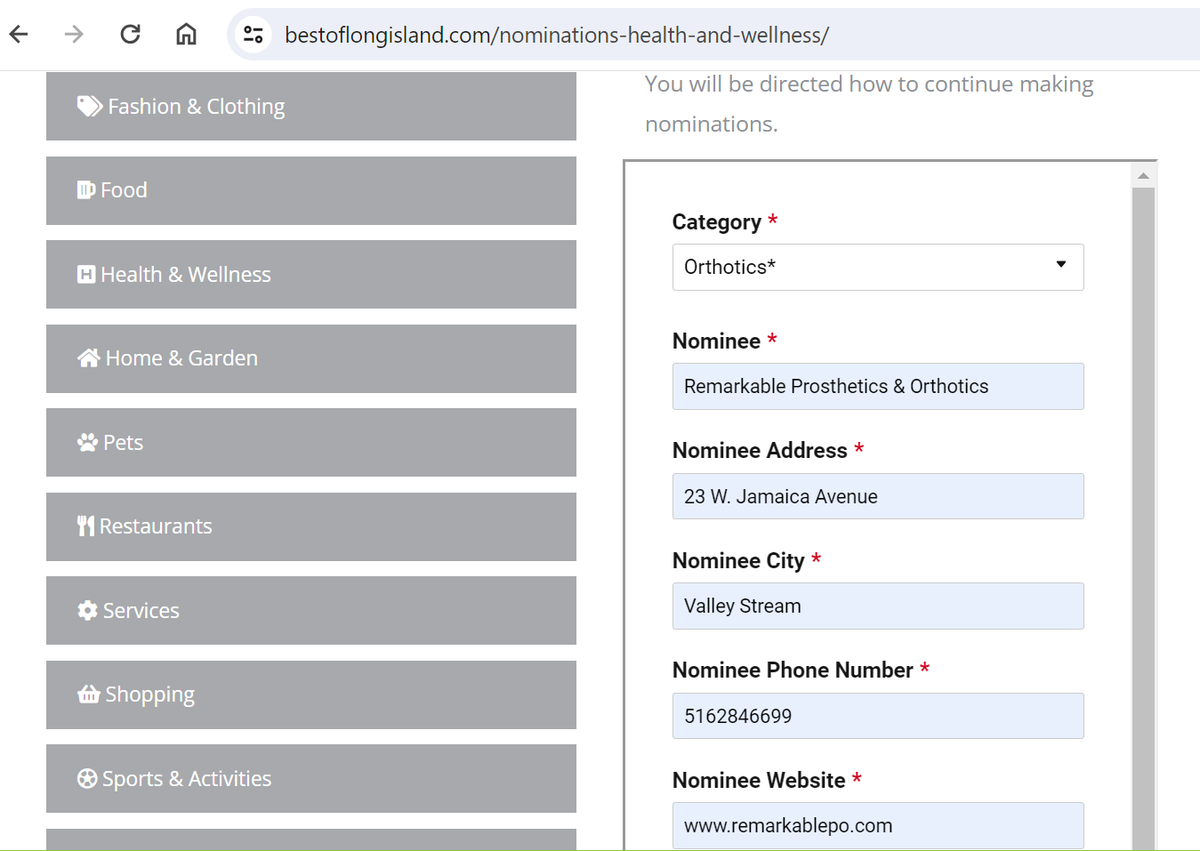Open the Home & Garden category
This screenshot has width=1200, height=851.
[311, 358]
